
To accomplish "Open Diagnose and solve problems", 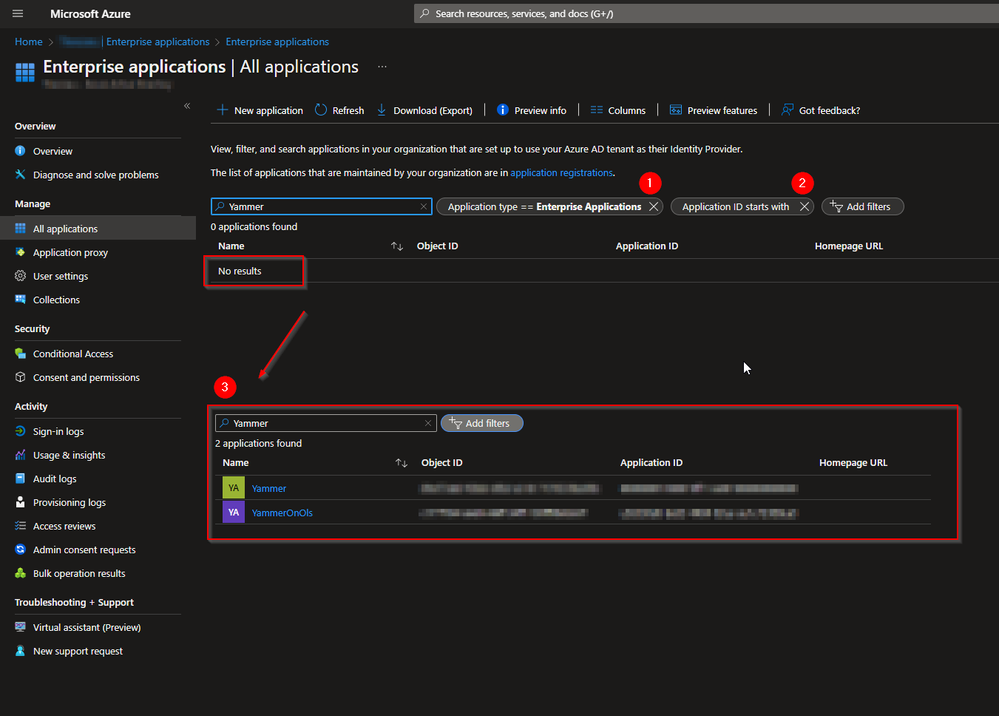I will pos(96,175).
